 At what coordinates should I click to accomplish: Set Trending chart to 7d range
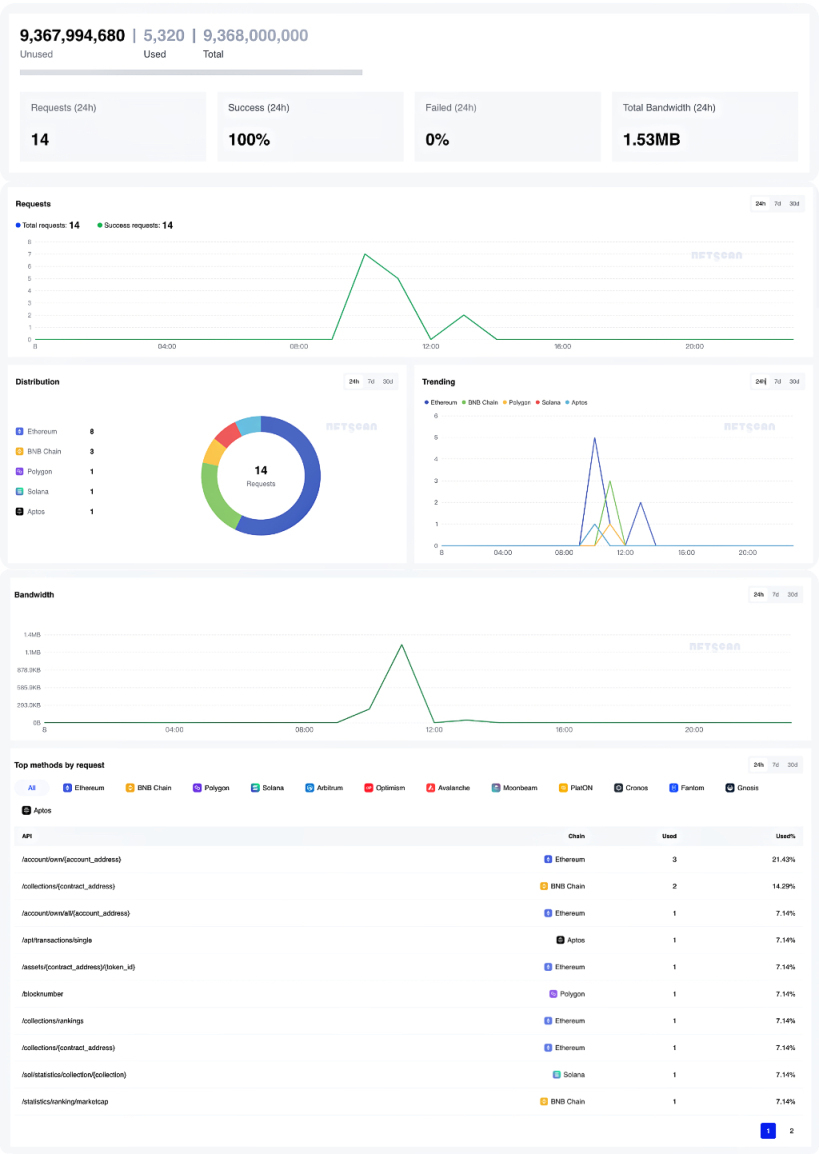pyautogui.click(x=777, y=381)
